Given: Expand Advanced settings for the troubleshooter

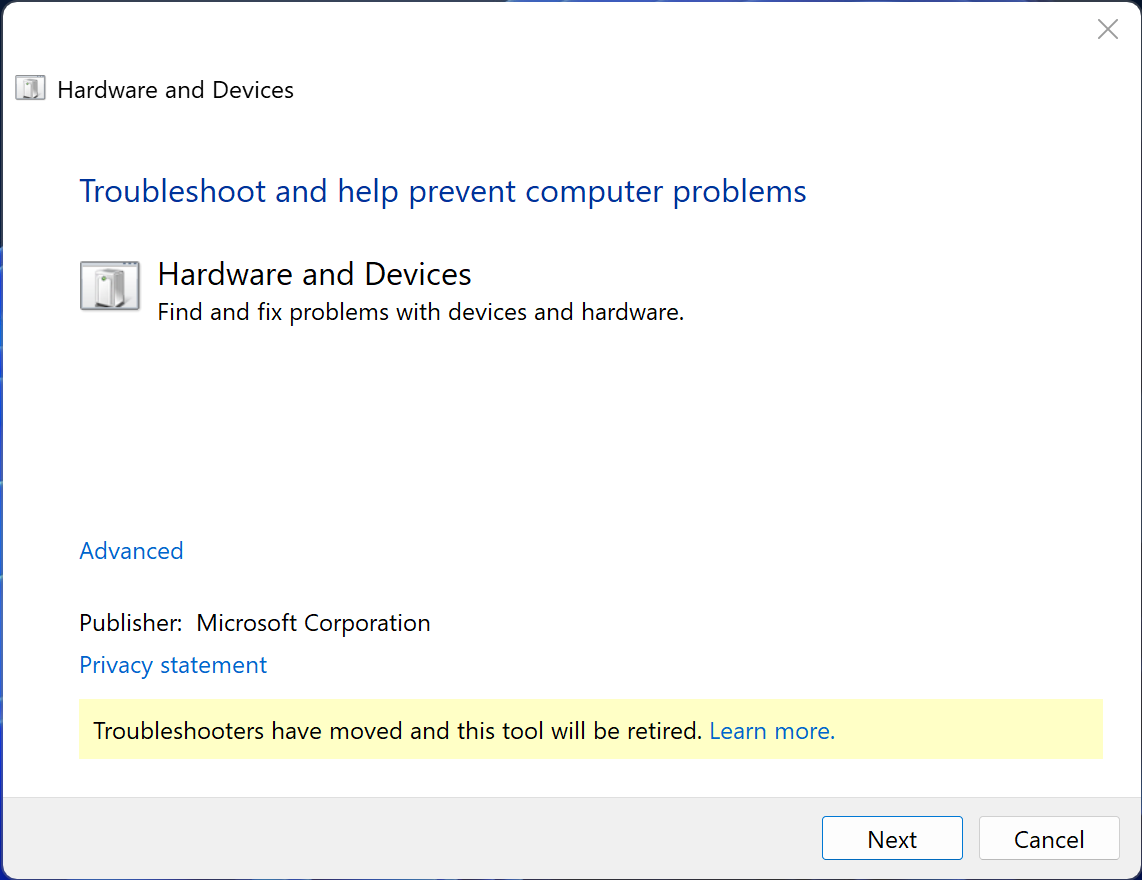Looking at the screenshot, I should pos(131,551).
